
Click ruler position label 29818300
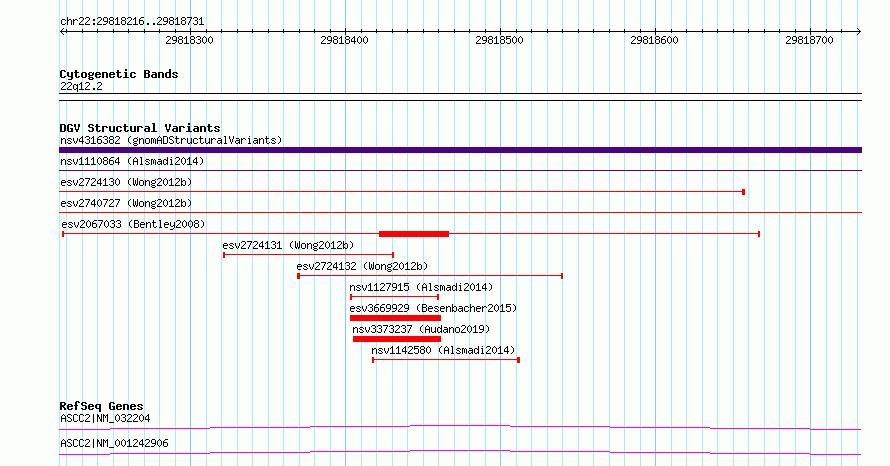coord(189,40)
